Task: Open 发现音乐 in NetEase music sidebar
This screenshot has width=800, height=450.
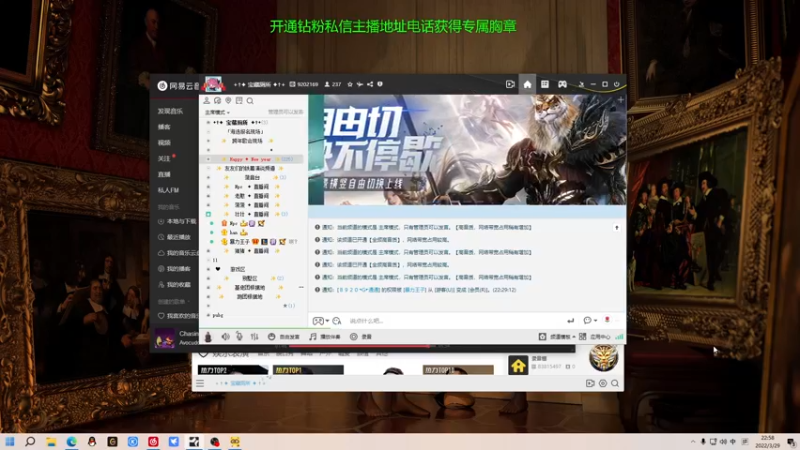Action: click(x=170, y=111)
